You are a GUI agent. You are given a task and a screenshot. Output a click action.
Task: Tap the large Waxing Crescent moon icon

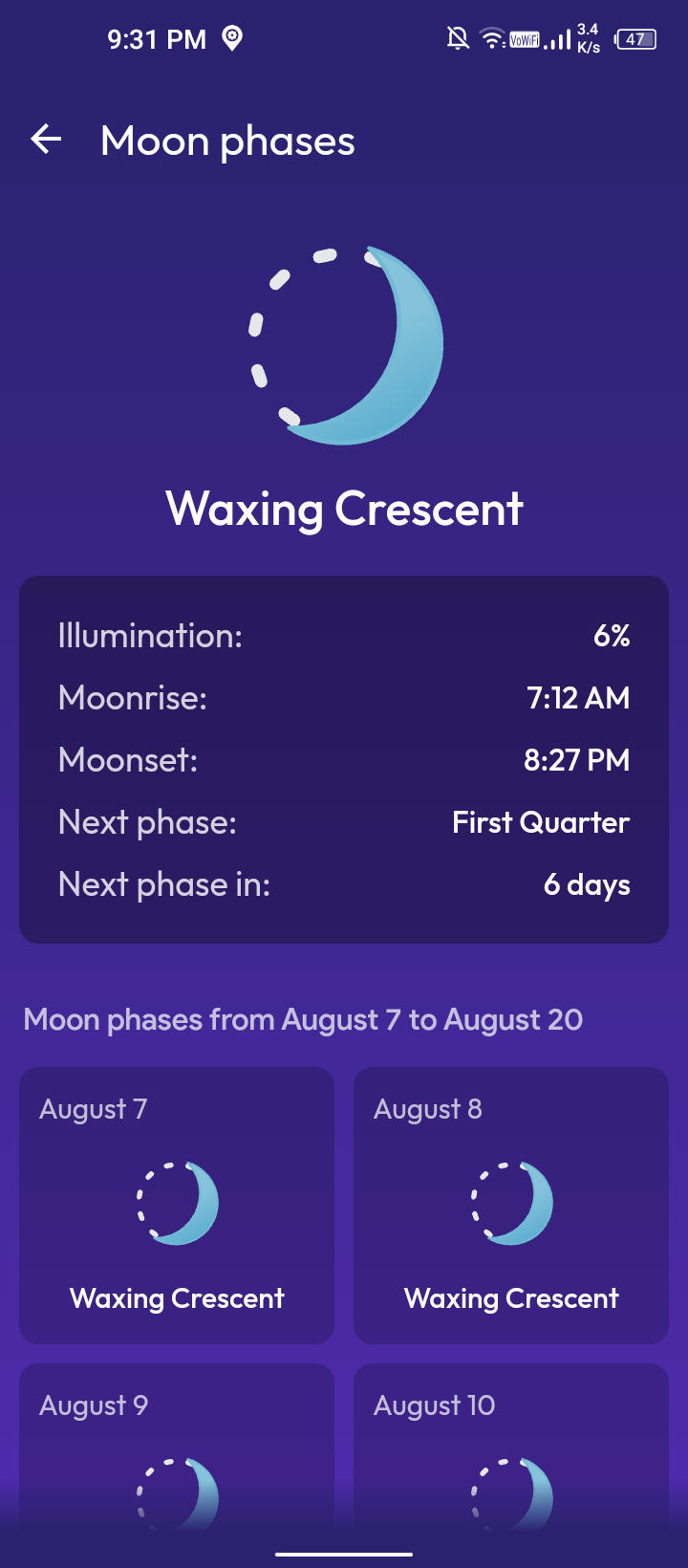point(345,345)
